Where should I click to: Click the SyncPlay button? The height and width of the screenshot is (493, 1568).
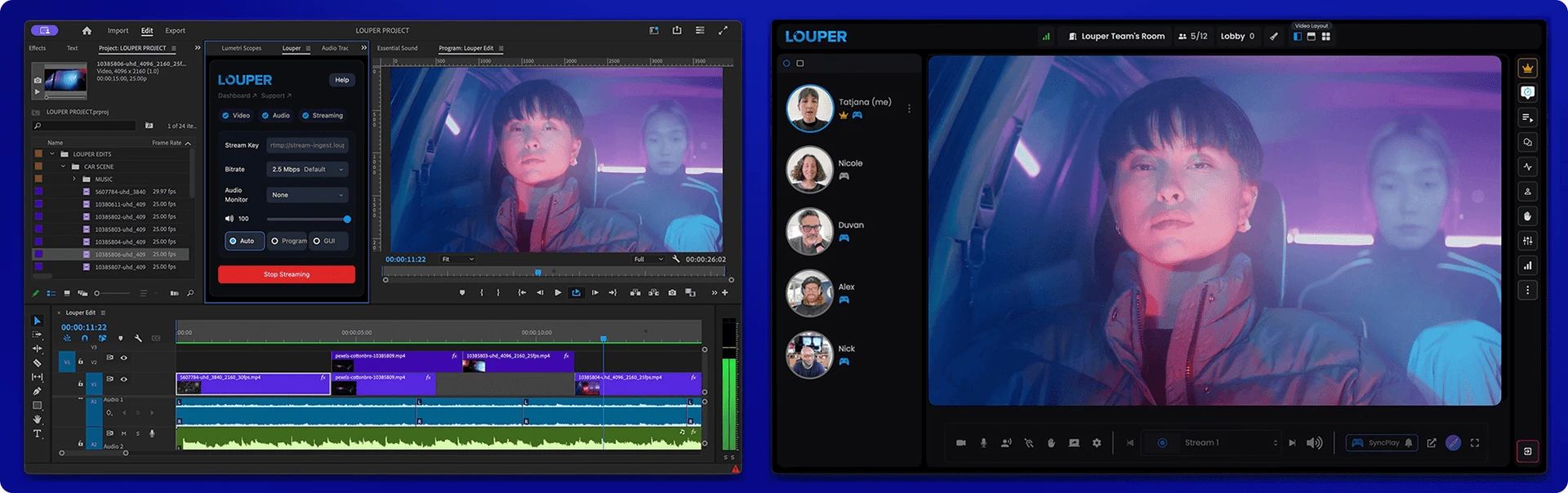point(1383,443)
